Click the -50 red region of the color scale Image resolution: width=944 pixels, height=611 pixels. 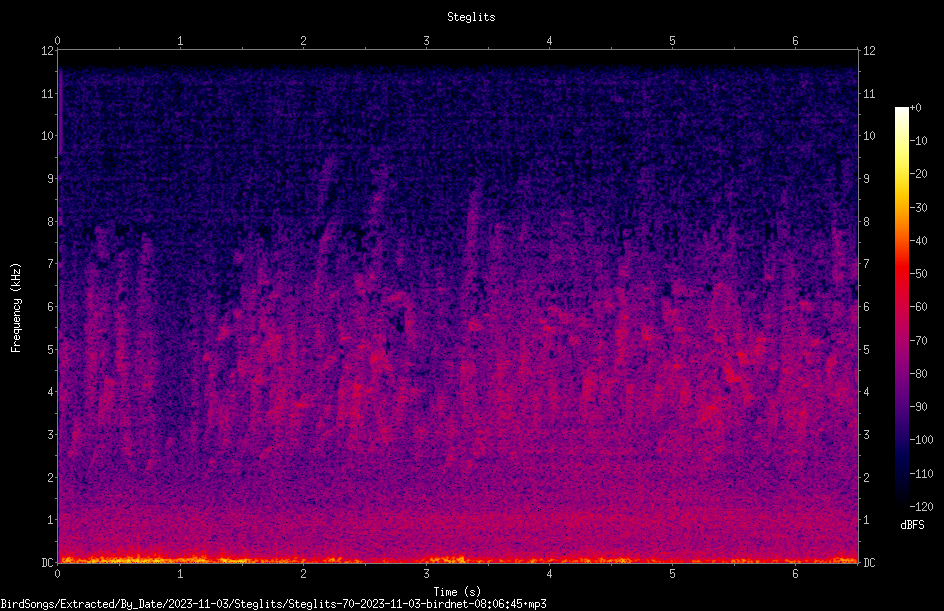(x=901, y=274)
